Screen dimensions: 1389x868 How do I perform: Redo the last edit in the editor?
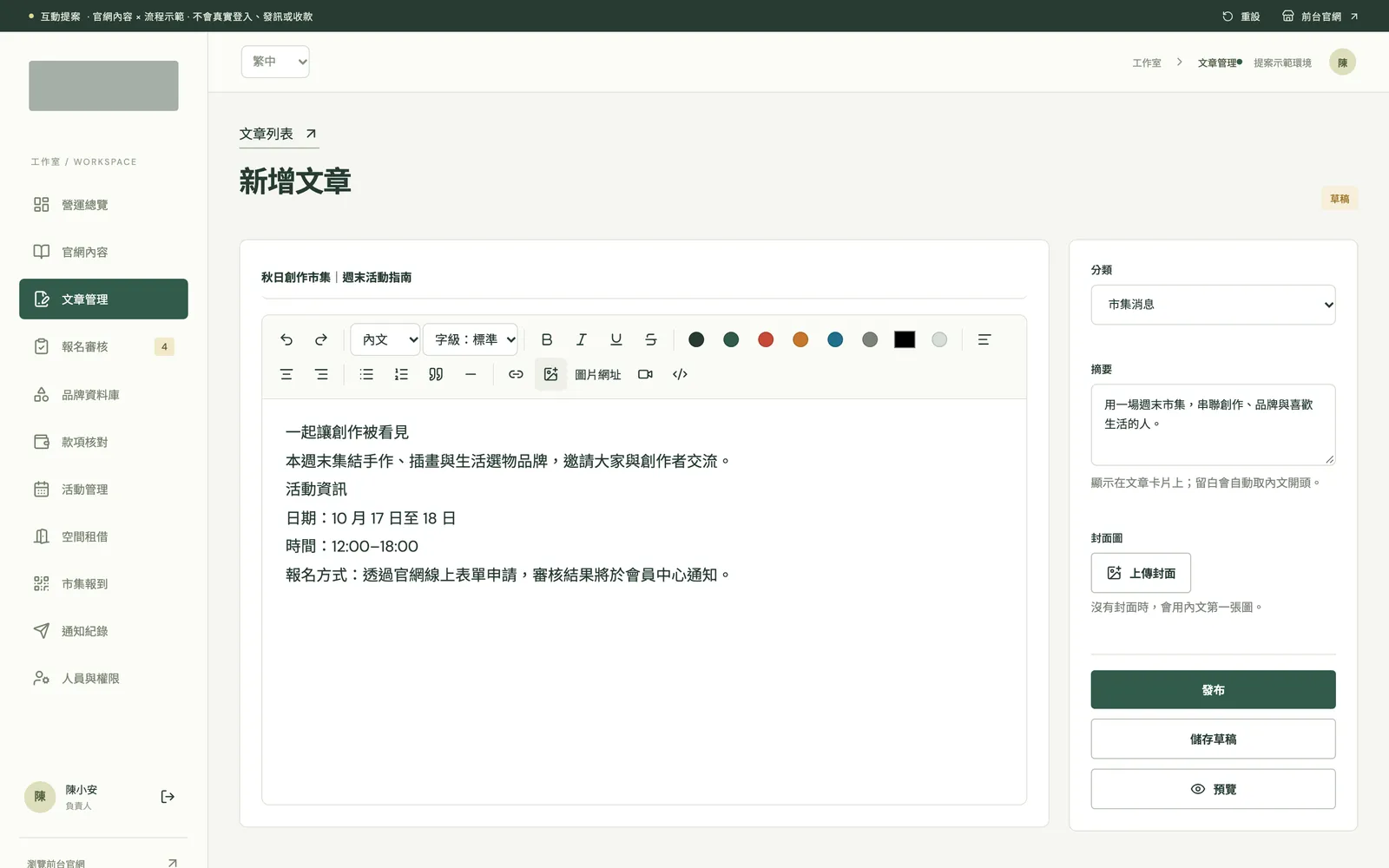tap(321, 339)
